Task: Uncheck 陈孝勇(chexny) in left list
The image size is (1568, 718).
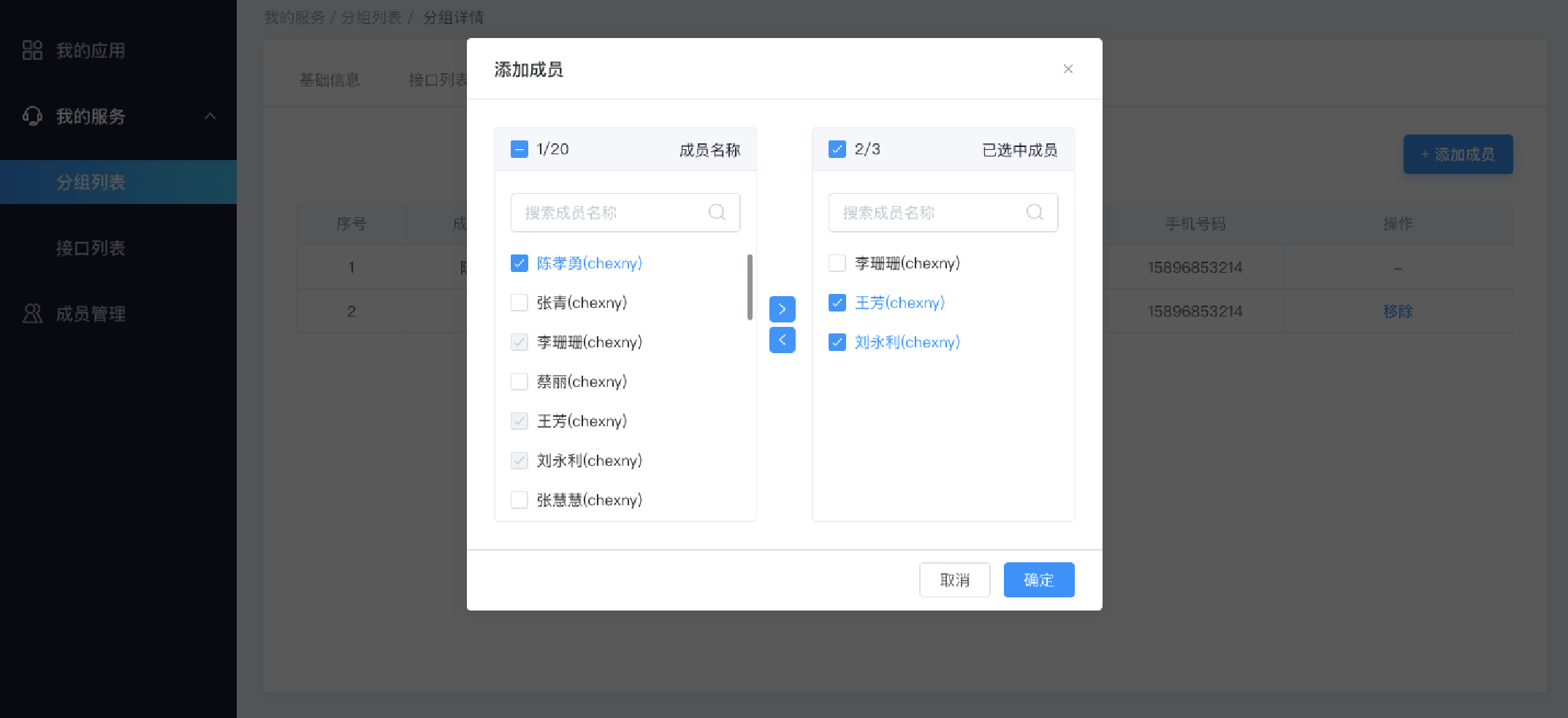Action: coord(520,263)
